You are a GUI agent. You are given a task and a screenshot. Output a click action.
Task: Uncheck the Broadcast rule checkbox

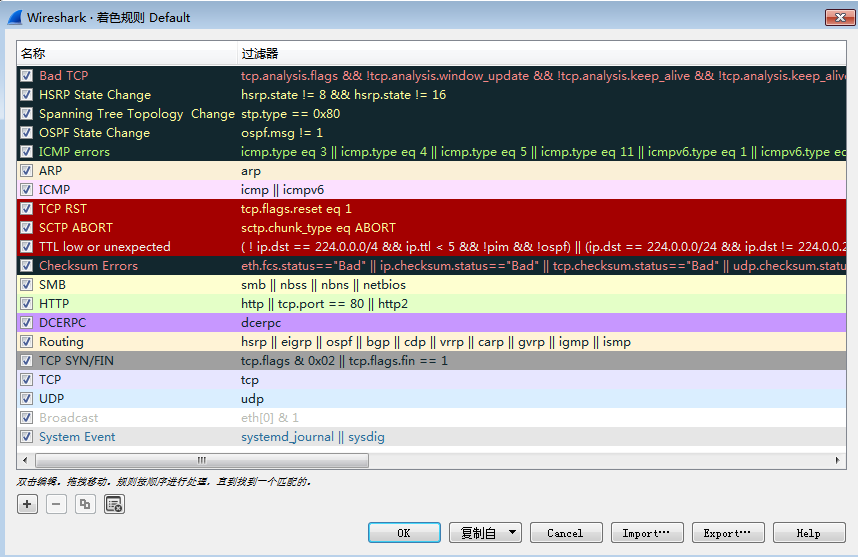(x=26, y=417)
